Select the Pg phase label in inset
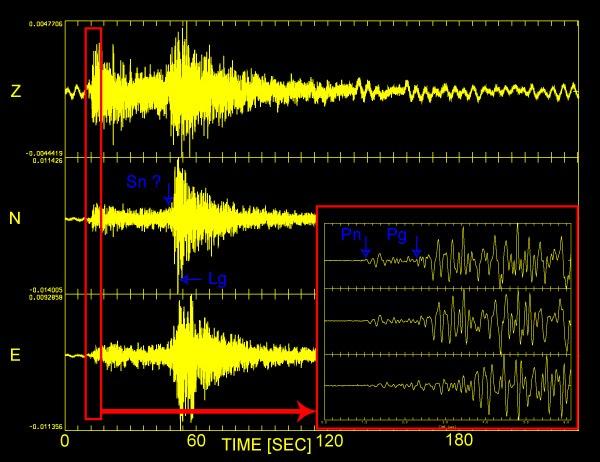This screenshot has height=462, width=600. coord(397,238)
